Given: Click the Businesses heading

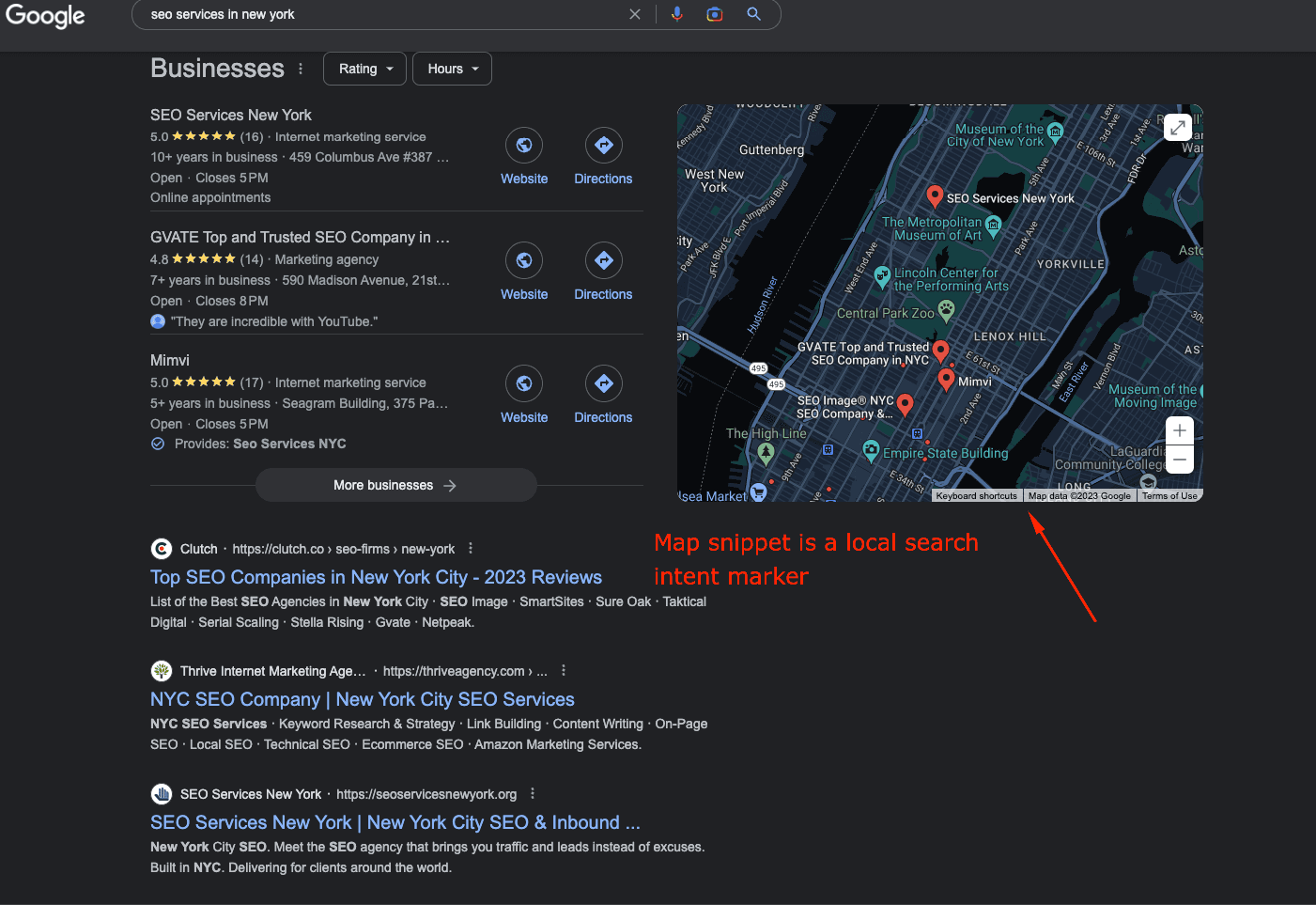Looking at the screenshot, I should (217, 69).
